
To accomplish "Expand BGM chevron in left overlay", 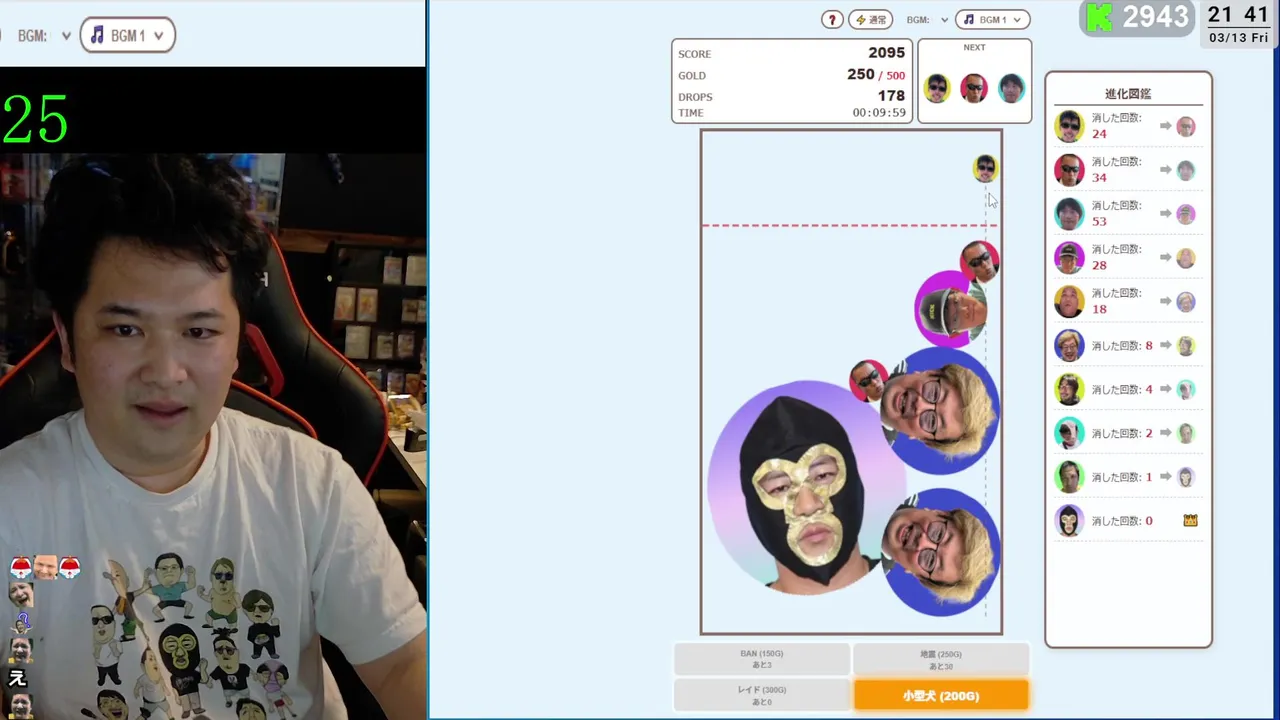I will (66, 36).
